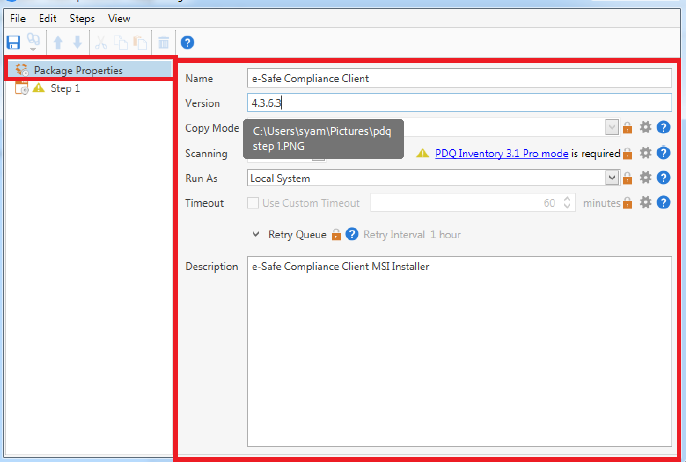Click the Run As gear icon

(x=645, y=177)
